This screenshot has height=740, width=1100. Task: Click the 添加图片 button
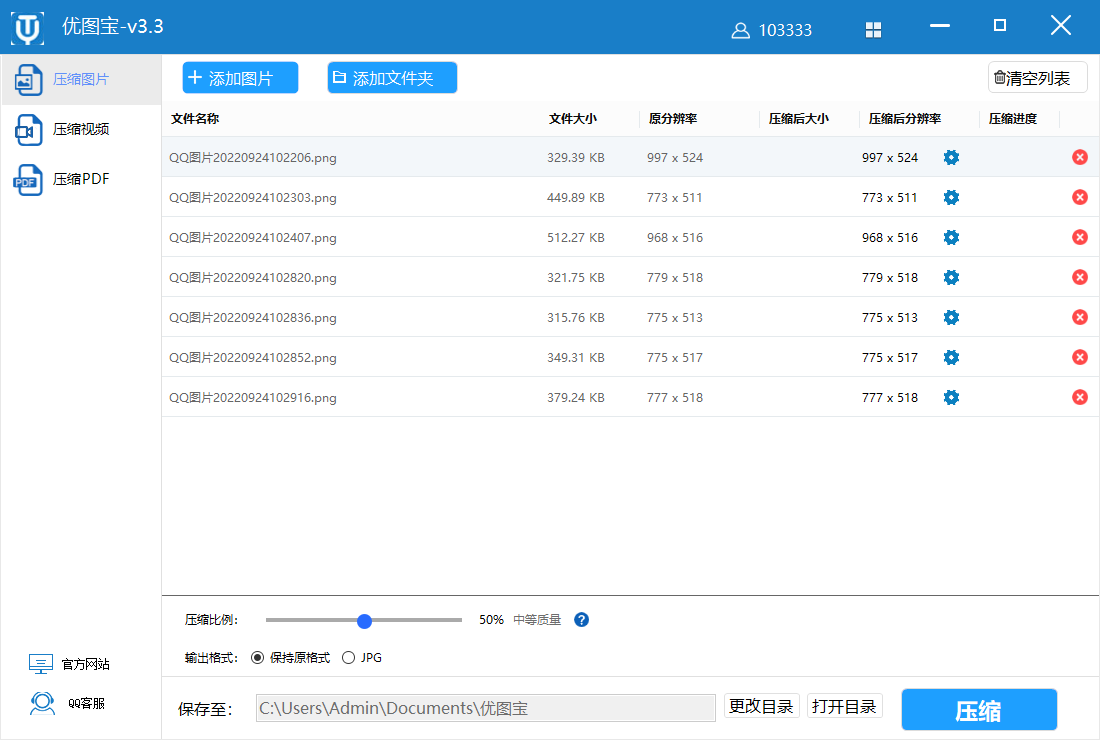click(x=241, y=78)
